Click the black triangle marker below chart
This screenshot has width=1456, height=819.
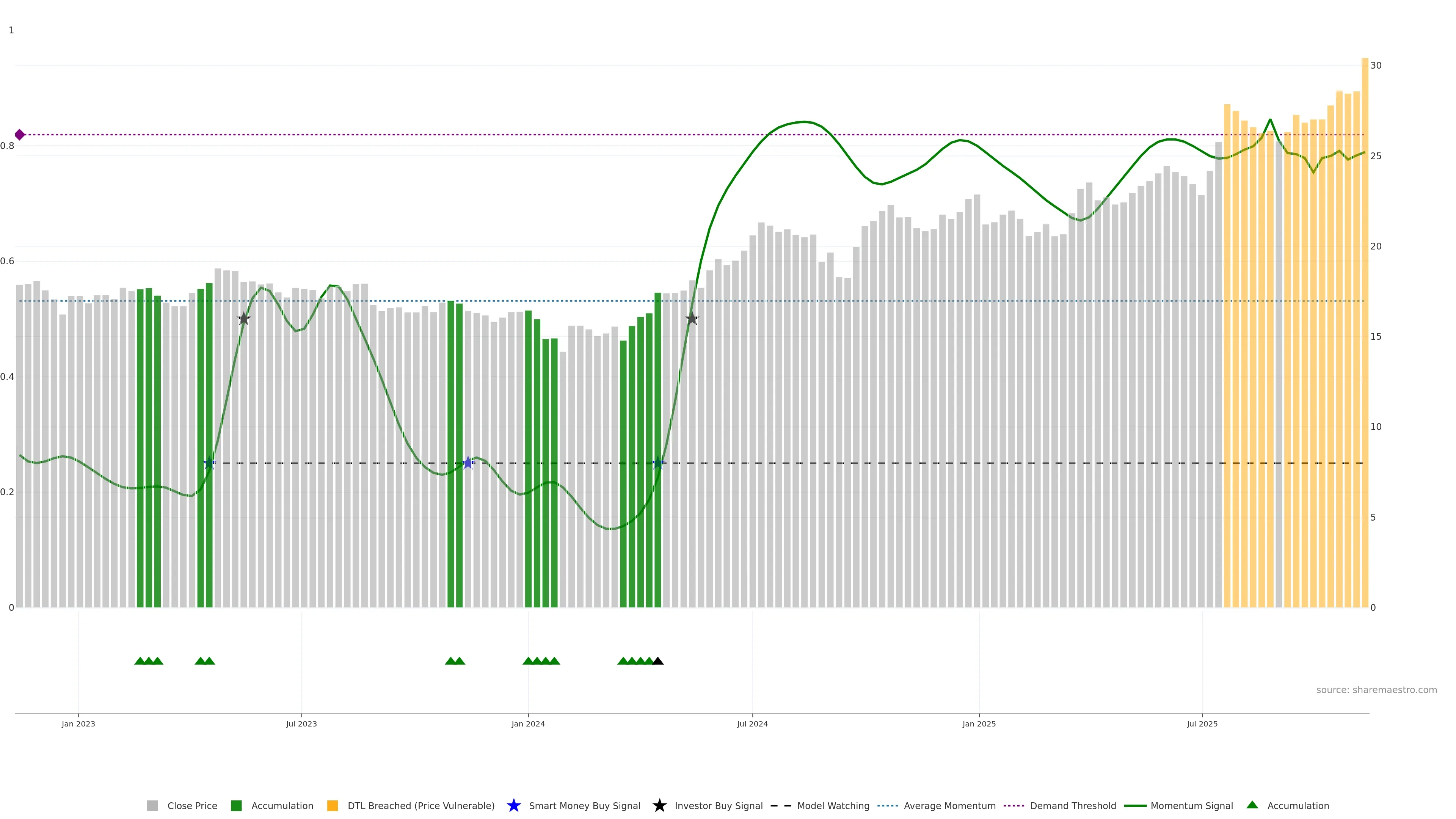658,661
